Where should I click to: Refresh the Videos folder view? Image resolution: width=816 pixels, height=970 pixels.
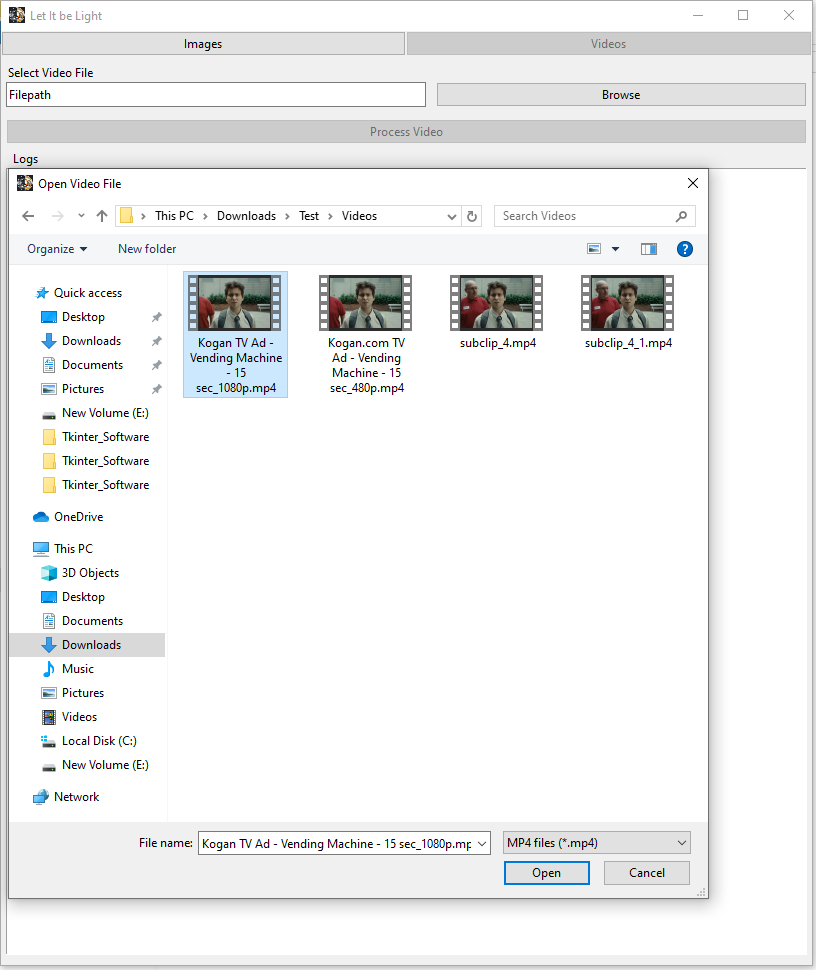pyautogui.click(x=473, y=216)
